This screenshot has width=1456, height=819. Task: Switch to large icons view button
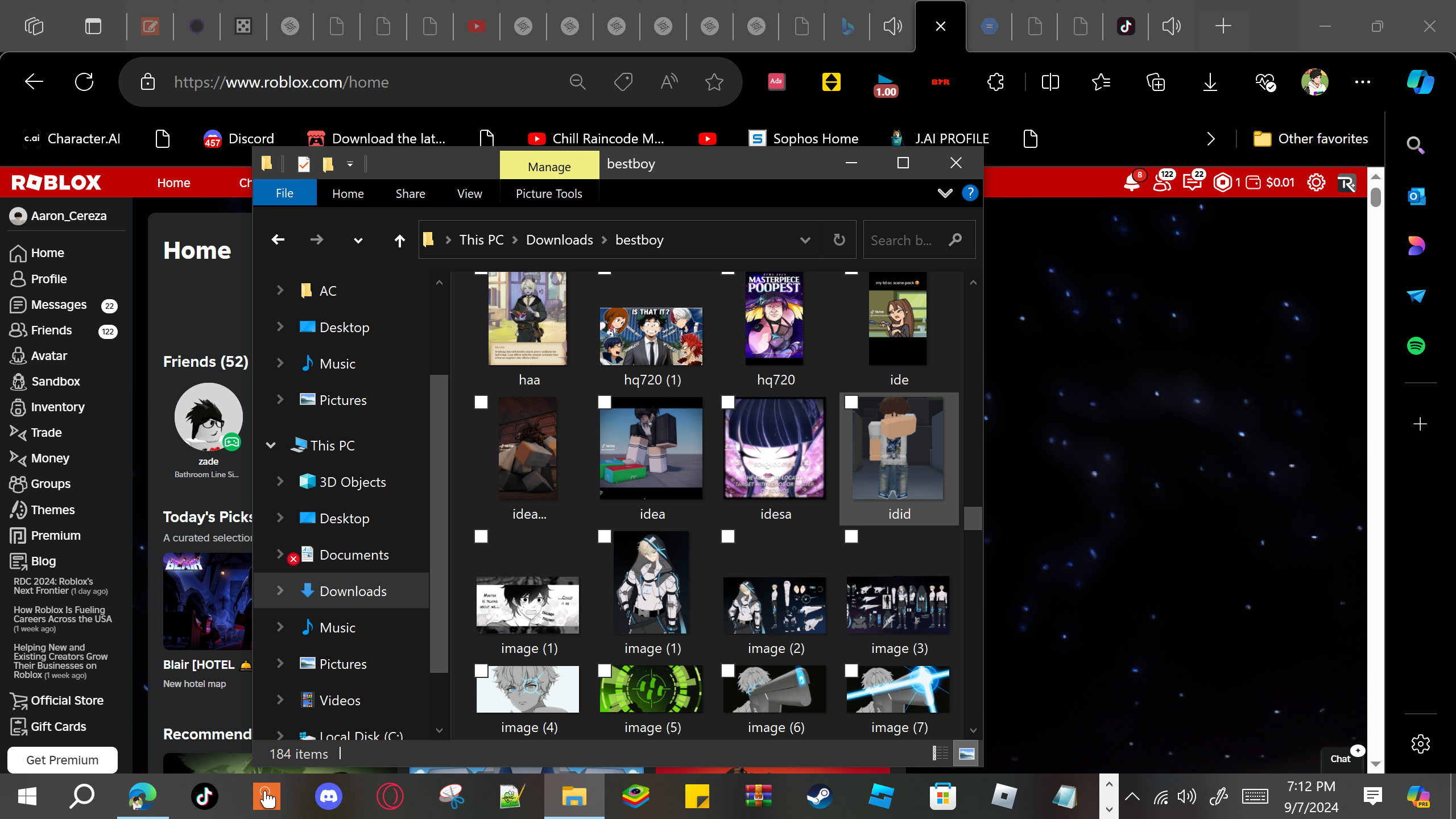coord(966,754)
